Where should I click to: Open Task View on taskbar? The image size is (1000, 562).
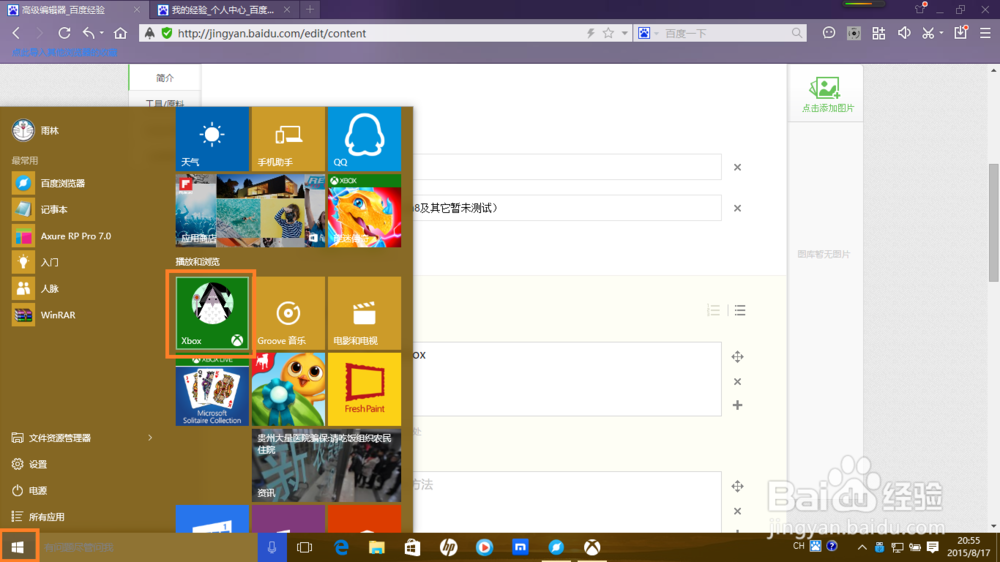(x=304, y=547)
